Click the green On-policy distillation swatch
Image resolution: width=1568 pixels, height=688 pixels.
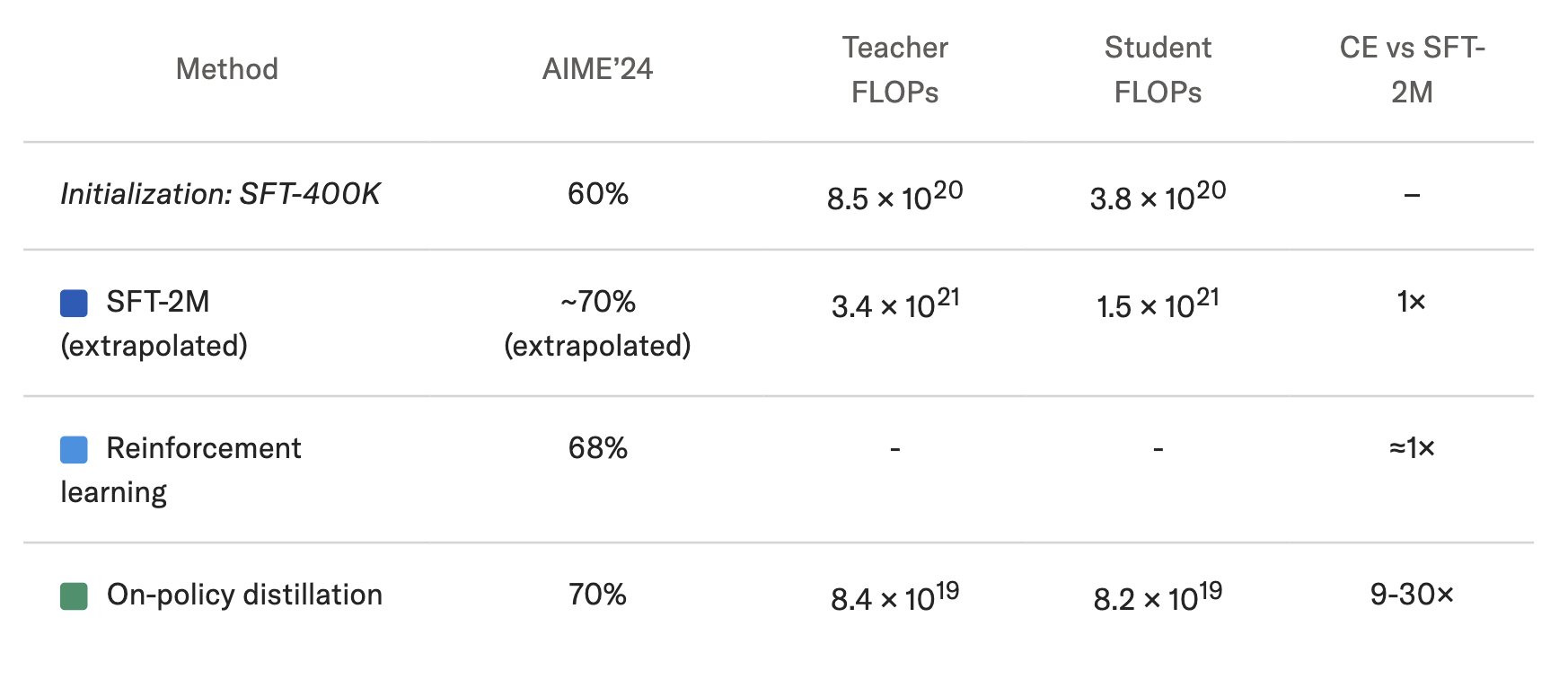point(74,595)
